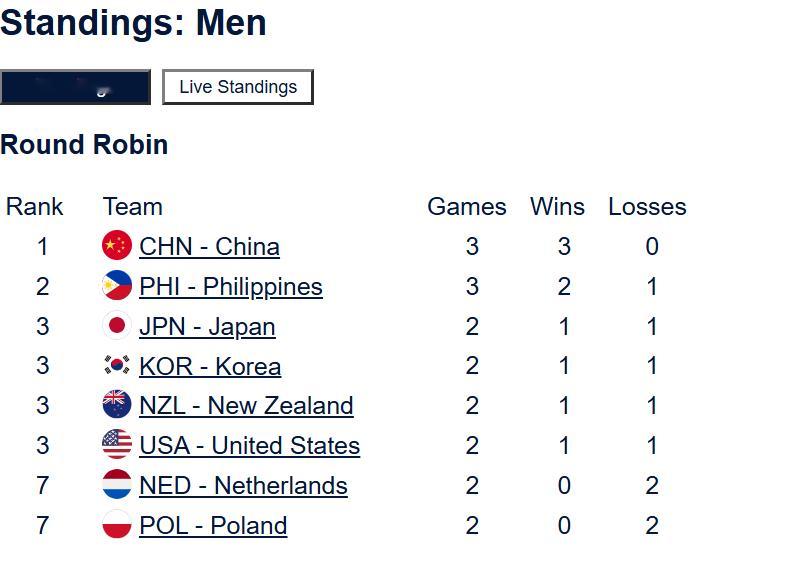Open the NZL - New Zealand link

click(247, 406)
